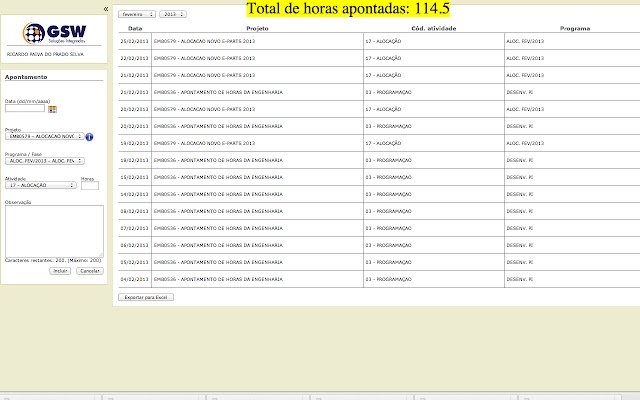
Task: Open the Atividade dropdown
Action: 40,185
